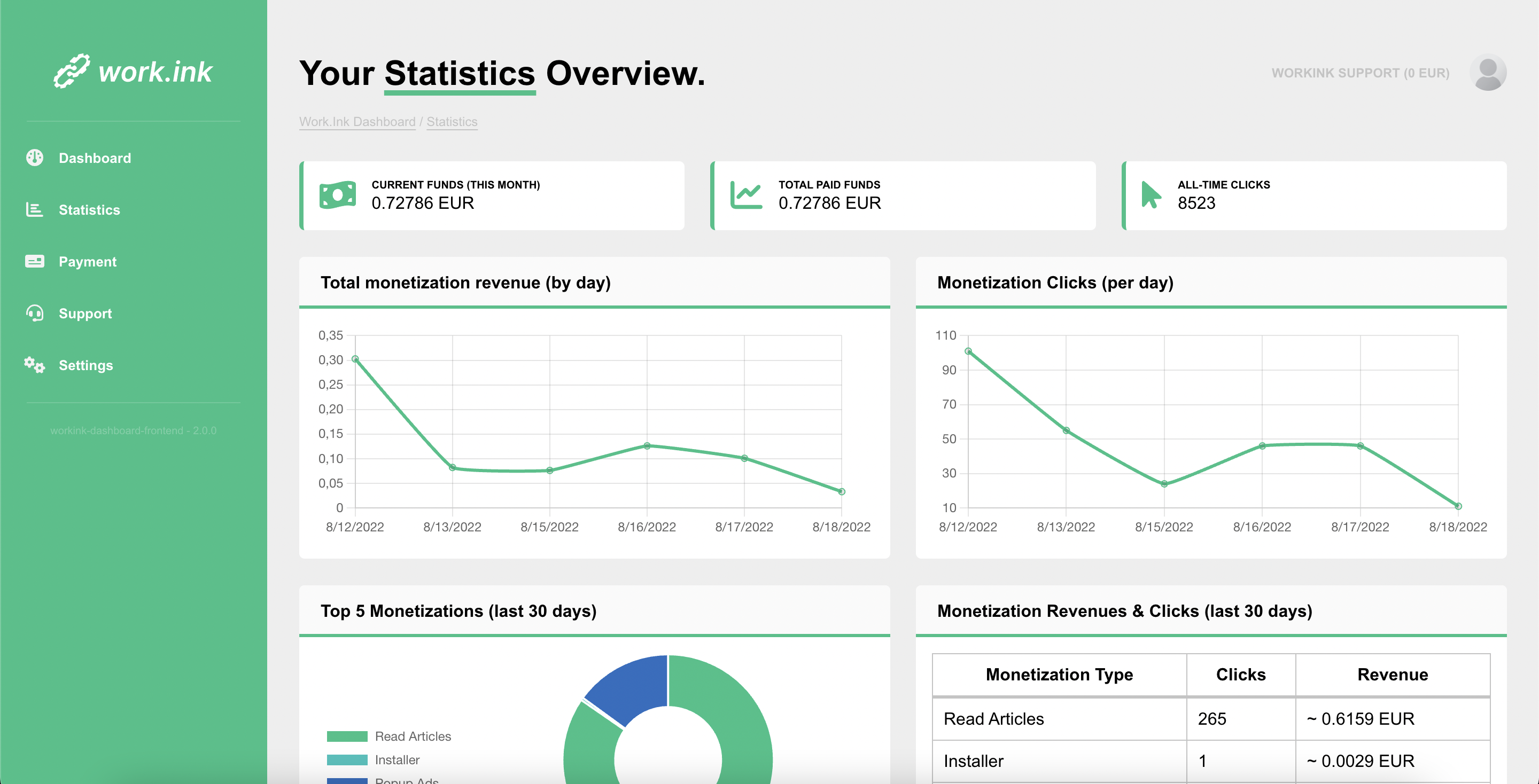Image resolution: width=1539 pixels, height=784 pixels.
Task: Click the Total Paid Funds 0.72786 EUR value
Action: click(x=829, y=203)
